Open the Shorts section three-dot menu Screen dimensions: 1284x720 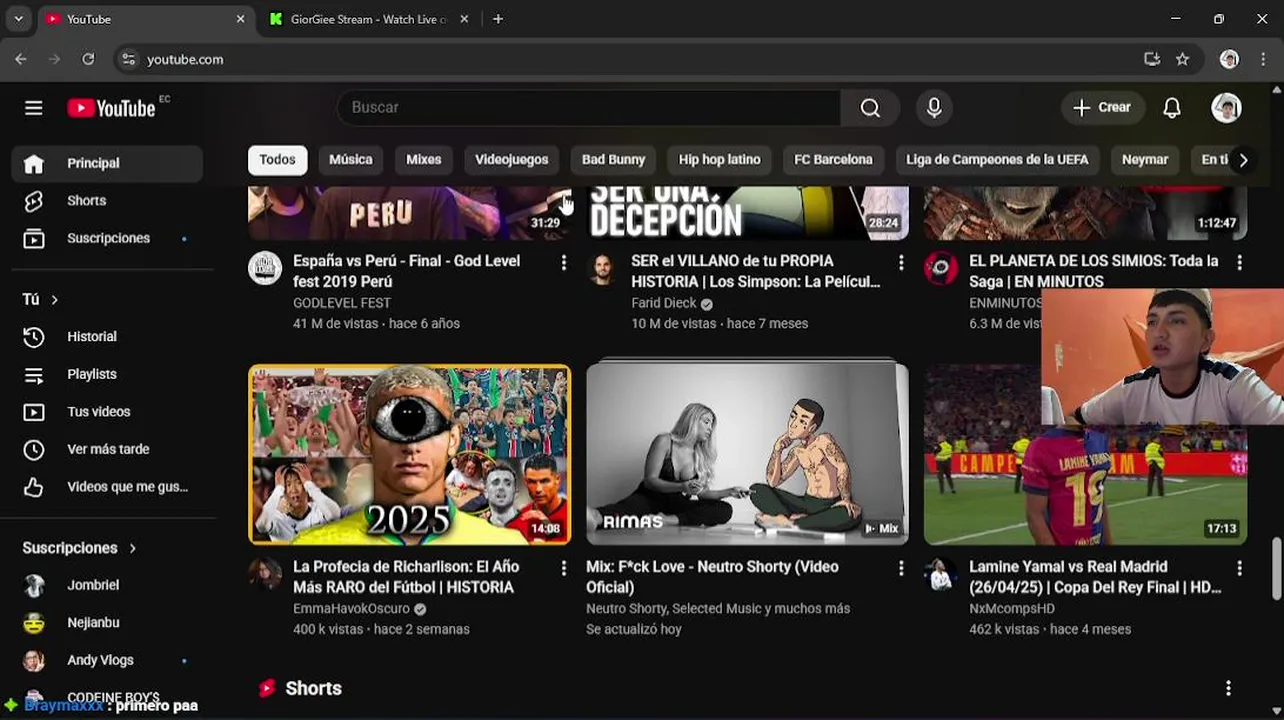tap(1228, 688)
